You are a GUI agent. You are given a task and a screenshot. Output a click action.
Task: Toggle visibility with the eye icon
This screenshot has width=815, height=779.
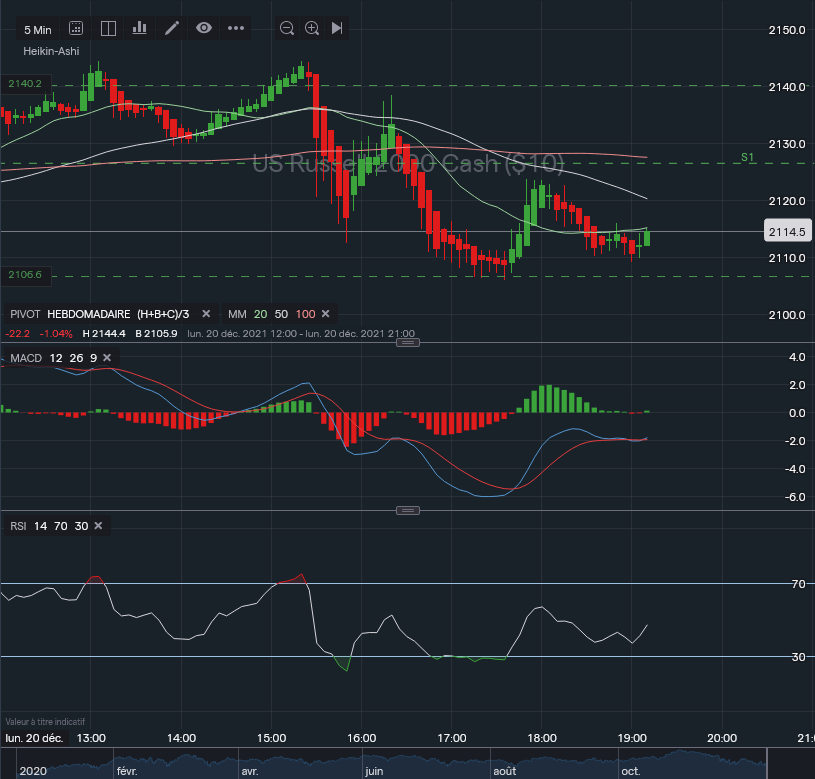pos(204,28)
